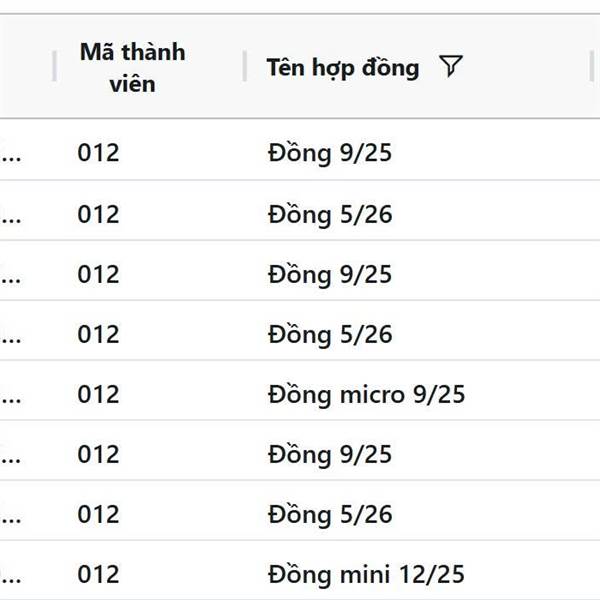This screenshot has height=600, width=600.
Task: Click member code 012 in first row
Action: click(98, 153)
